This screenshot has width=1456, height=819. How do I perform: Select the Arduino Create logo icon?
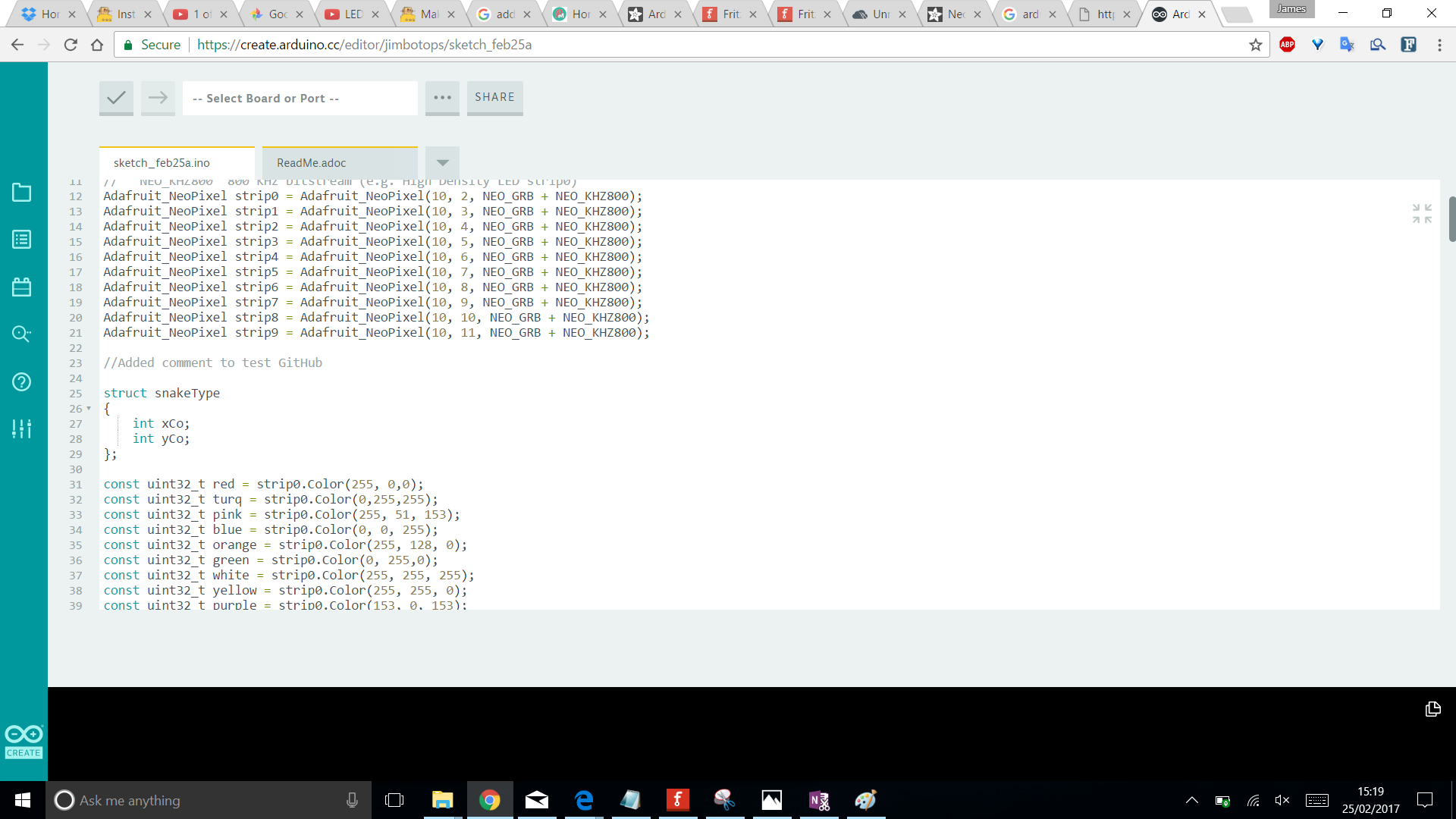pyautogui.click(x=24, y=742)
